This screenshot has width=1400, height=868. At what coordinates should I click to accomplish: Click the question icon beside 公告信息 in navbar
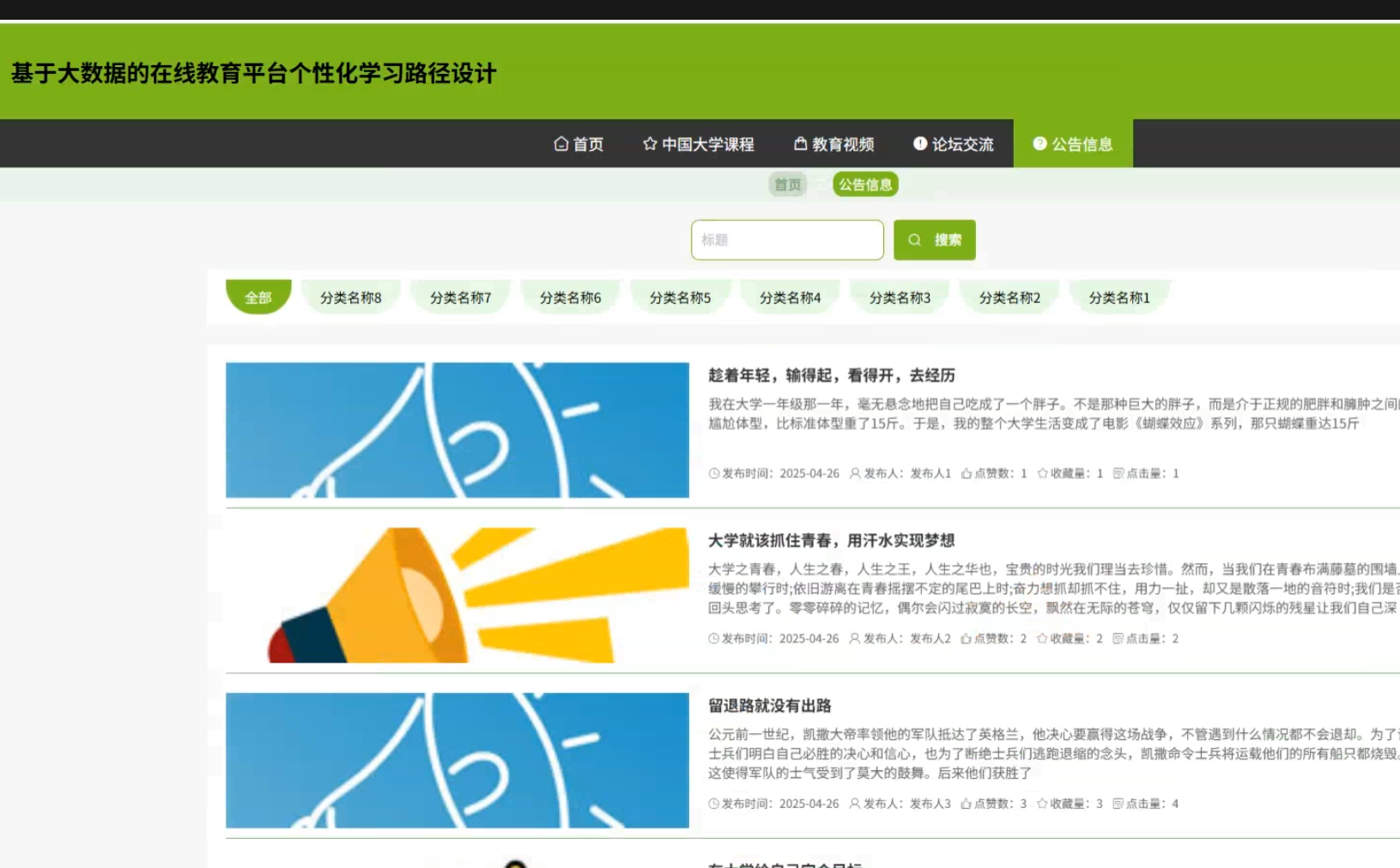[x=1039, y=143]
